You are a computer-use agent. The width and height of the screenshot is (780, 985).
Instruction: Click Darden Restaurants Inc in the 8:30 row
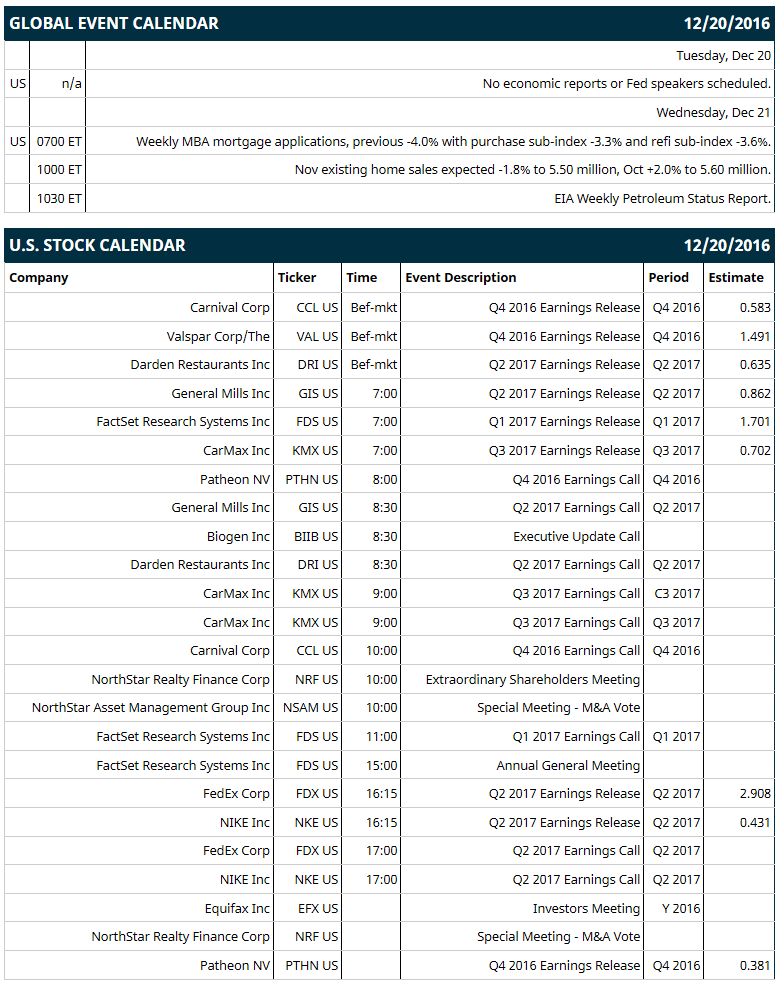pos(200,565)
